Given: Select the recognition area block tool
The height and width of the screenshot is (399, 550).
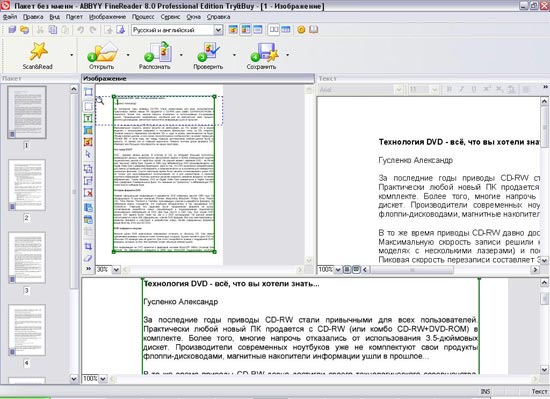Looking at the screenshot, I should [x=88, y=92].
